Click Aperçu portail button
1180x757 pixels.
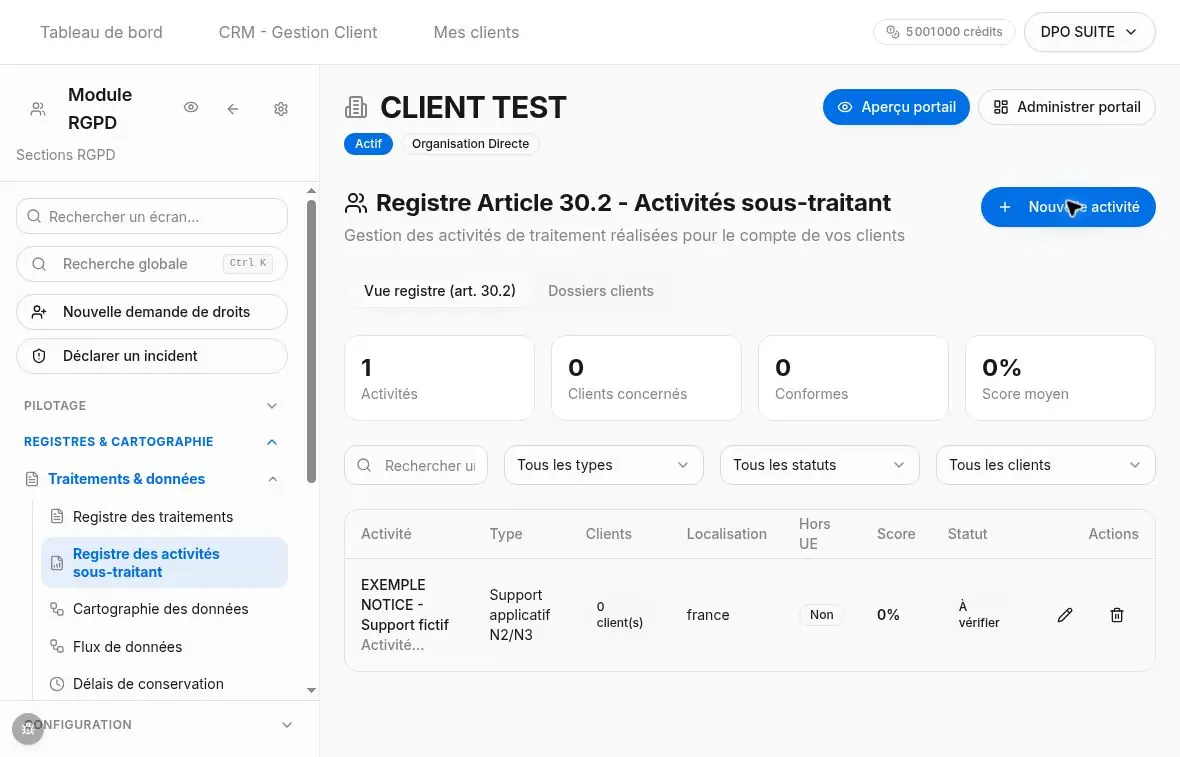pos(896,107)
